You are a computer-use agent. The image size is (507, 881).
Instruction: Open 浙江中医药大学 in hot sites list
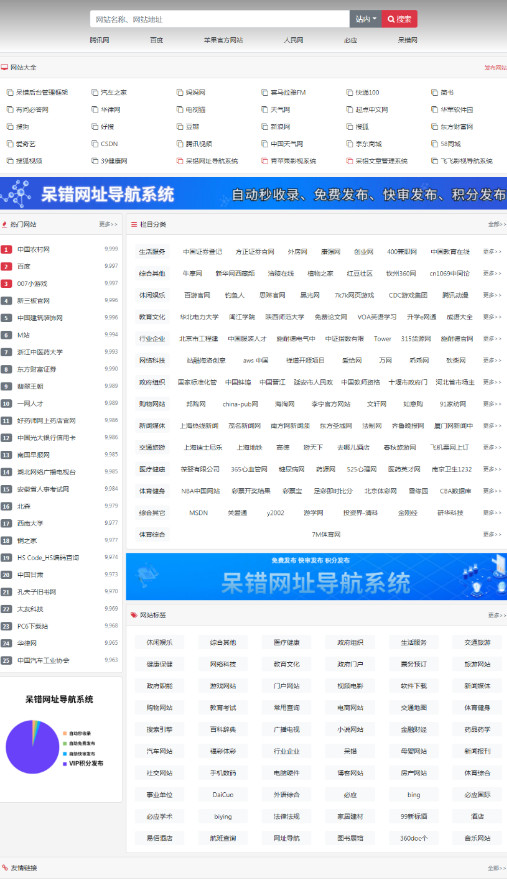coord(40,352)
